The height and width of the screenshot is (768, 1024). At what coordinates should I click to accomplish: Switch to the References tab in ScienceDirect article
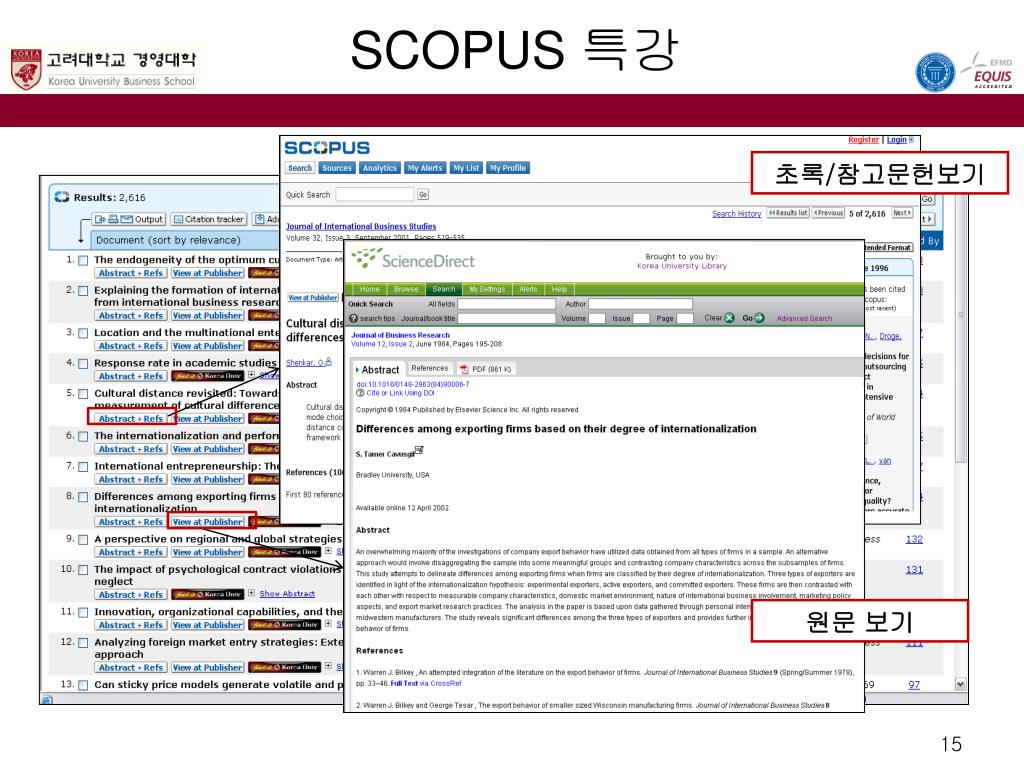430,368
